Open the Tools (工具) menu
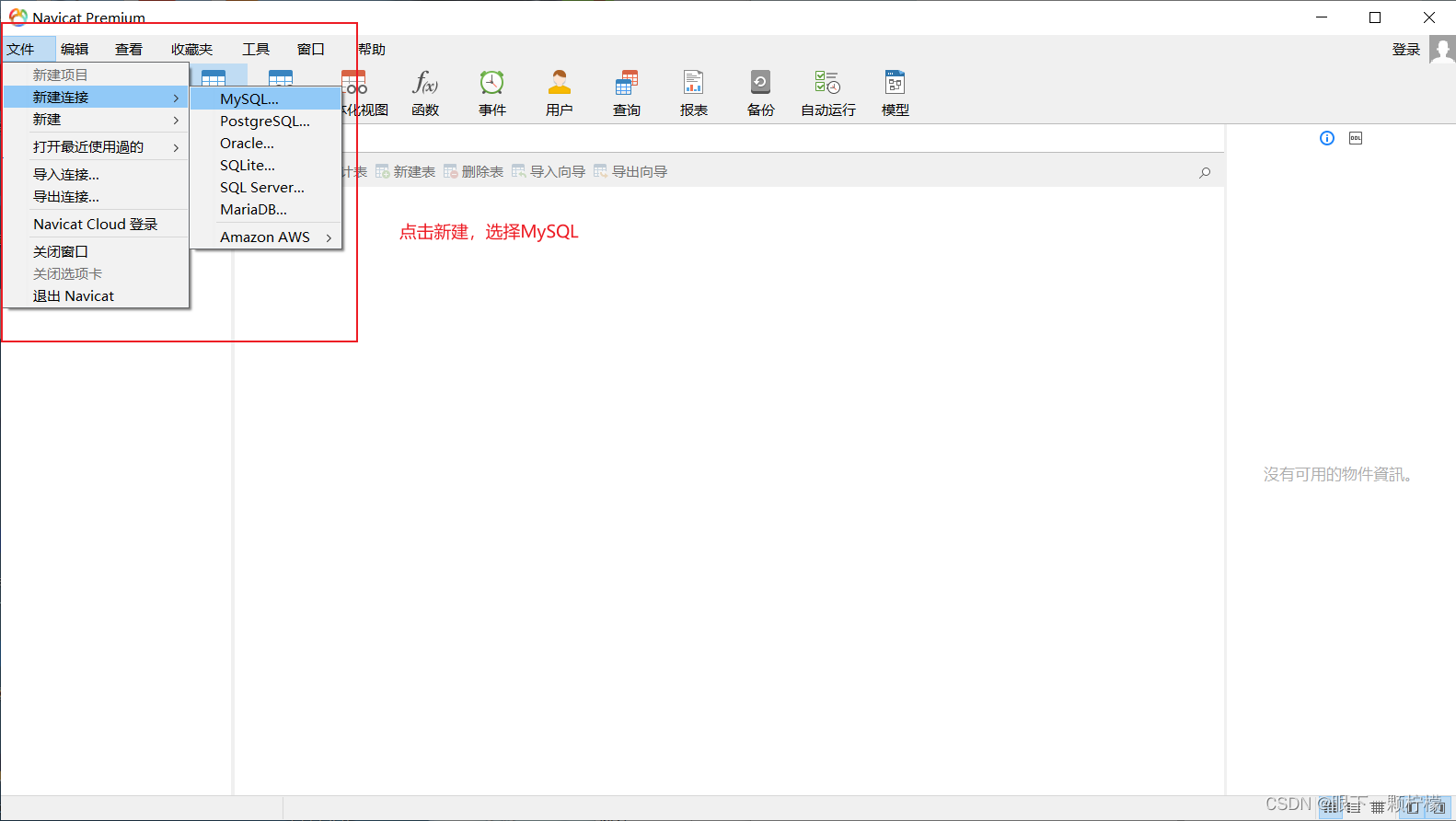Viewport: 1456px width, 821px height. (256, 50)
